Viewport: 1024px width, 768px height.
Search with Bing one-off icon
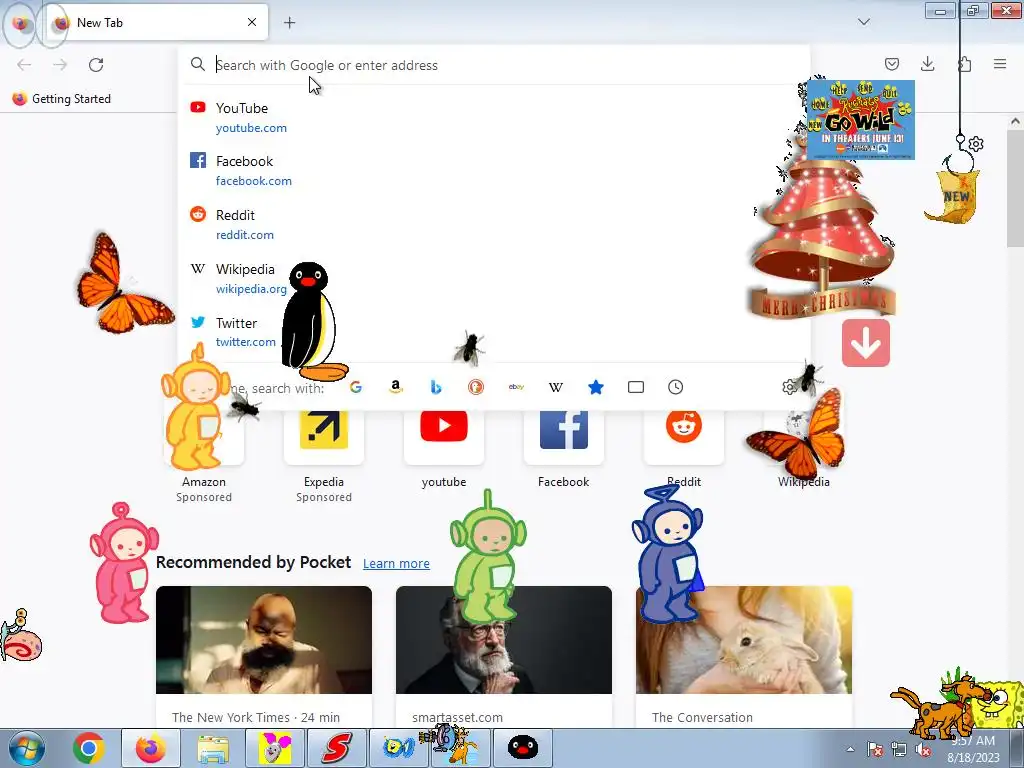(x=436, y=387)
